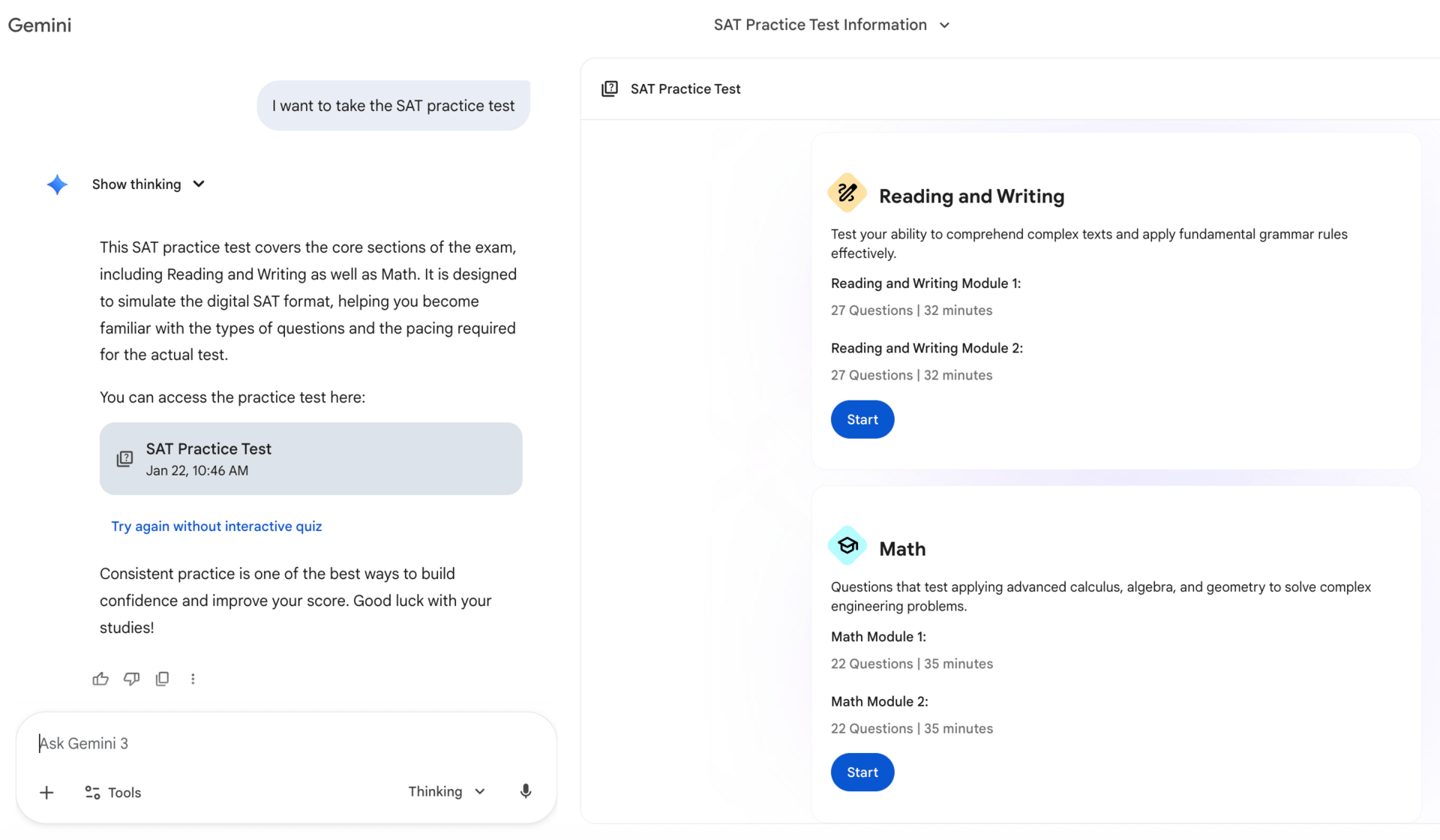Click the Math graduation cap icon
The width and height of the screenshot is (1440, 840).
pyautogui.click(x=847, y=546)
